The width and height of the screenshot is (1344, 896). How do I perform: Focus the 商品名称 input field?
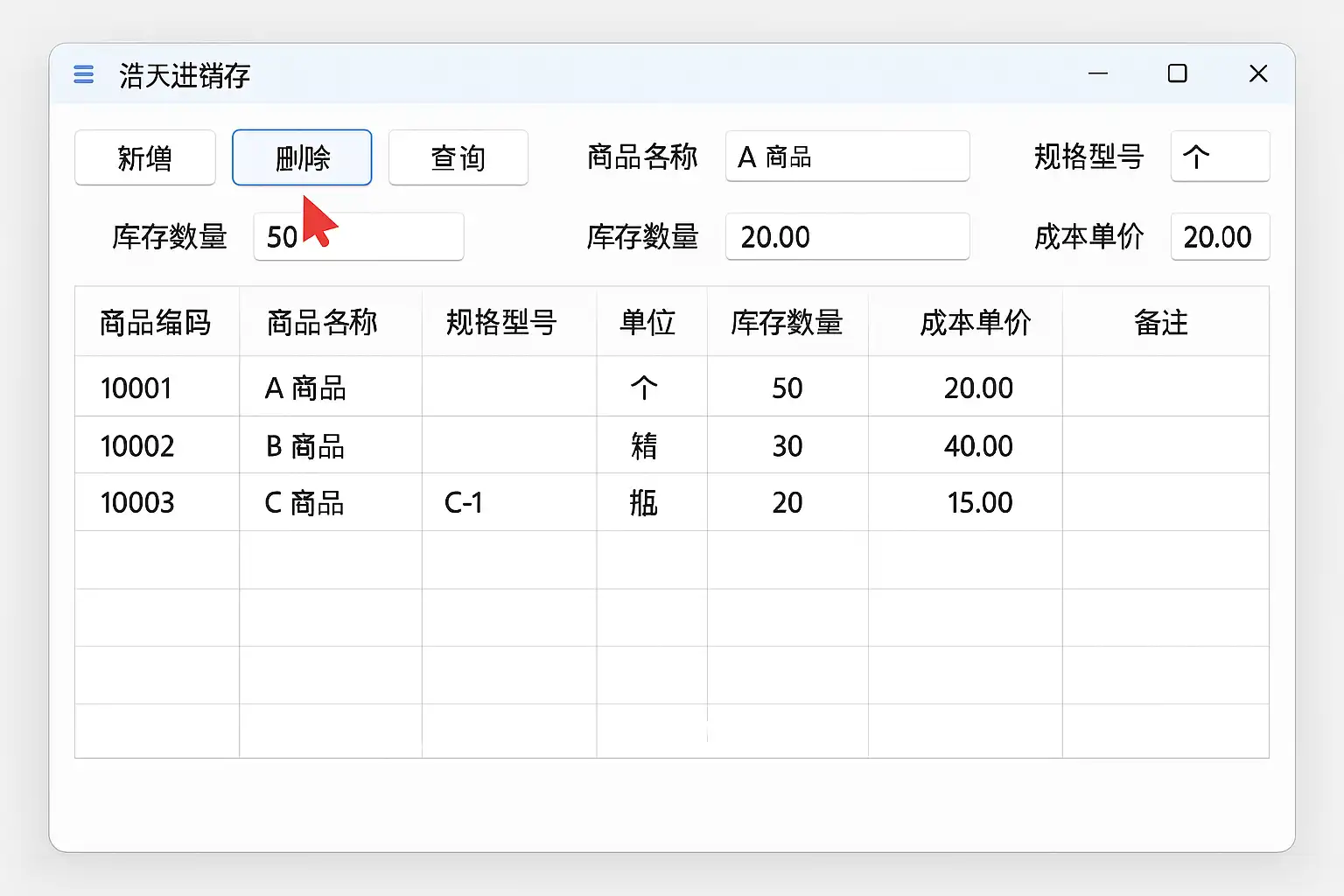pyautogui.click(x=847, y=157)
